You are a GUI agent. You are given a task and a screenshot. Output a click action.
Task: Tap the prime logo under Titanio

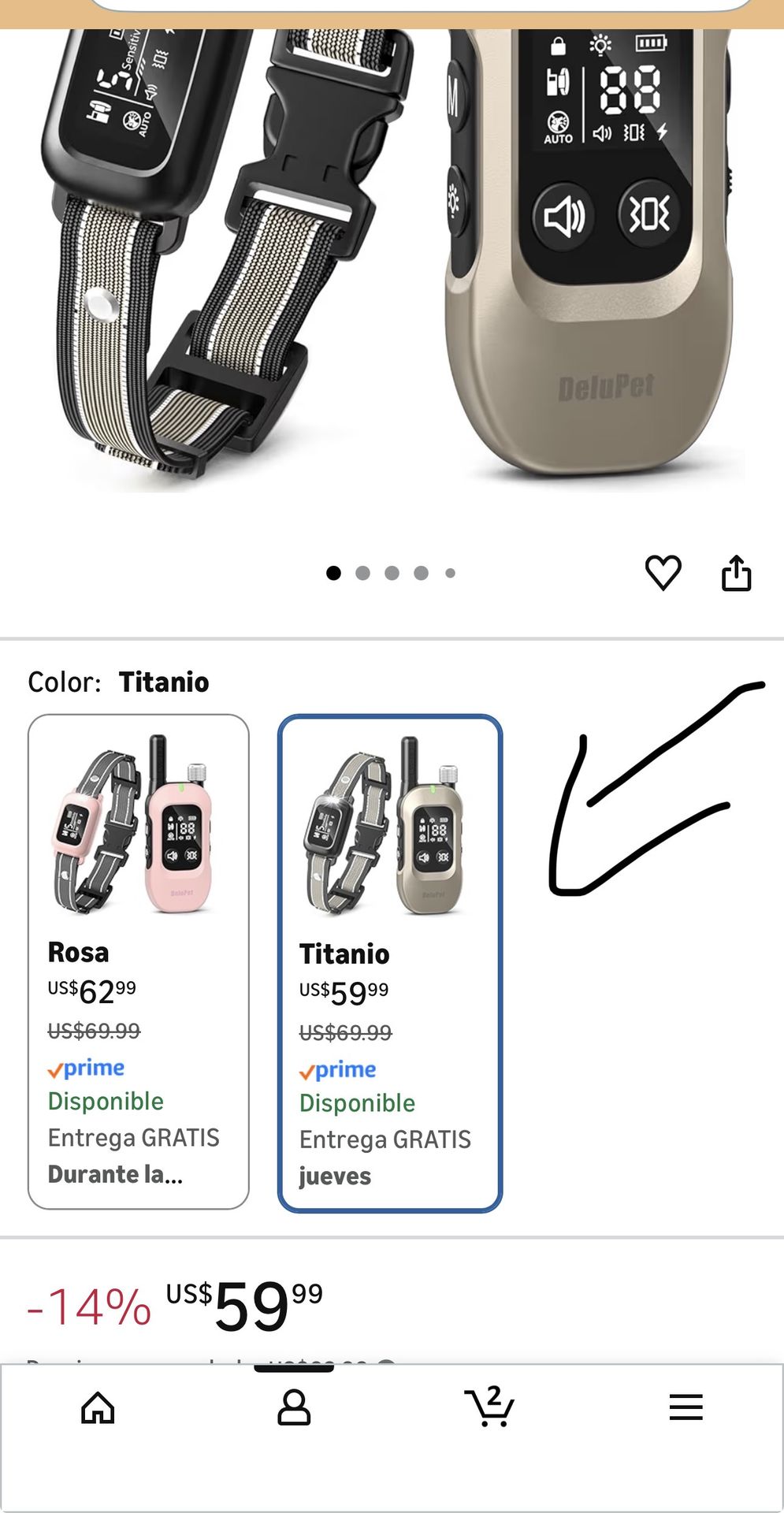[x=338, y=1070]
